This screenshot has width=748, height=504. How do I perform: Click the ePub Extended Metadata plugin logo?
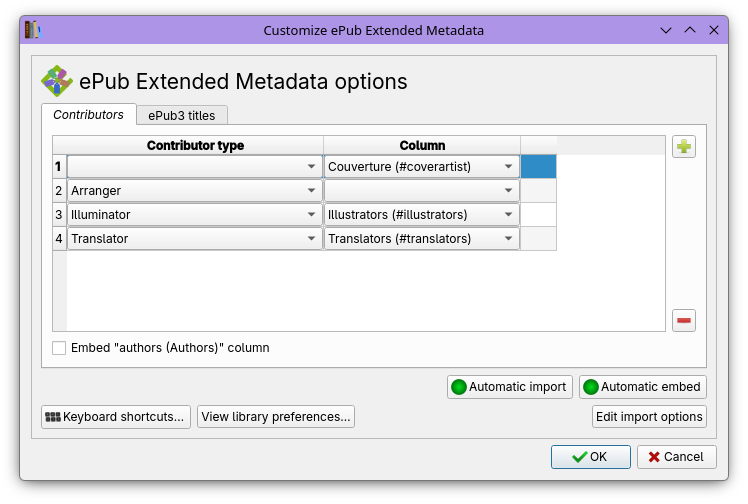coord(57,81)
